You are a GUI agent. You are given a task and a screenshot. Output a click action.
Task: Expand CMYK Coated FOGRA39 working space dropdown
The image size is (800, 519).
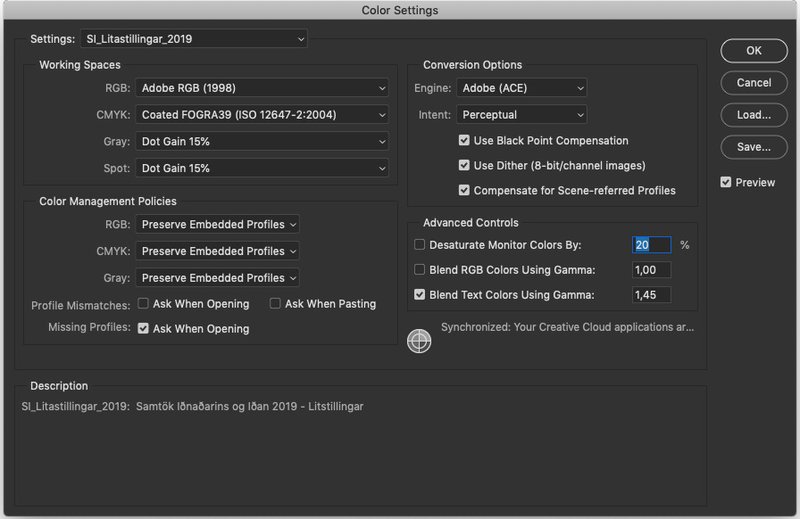point(262,115)
